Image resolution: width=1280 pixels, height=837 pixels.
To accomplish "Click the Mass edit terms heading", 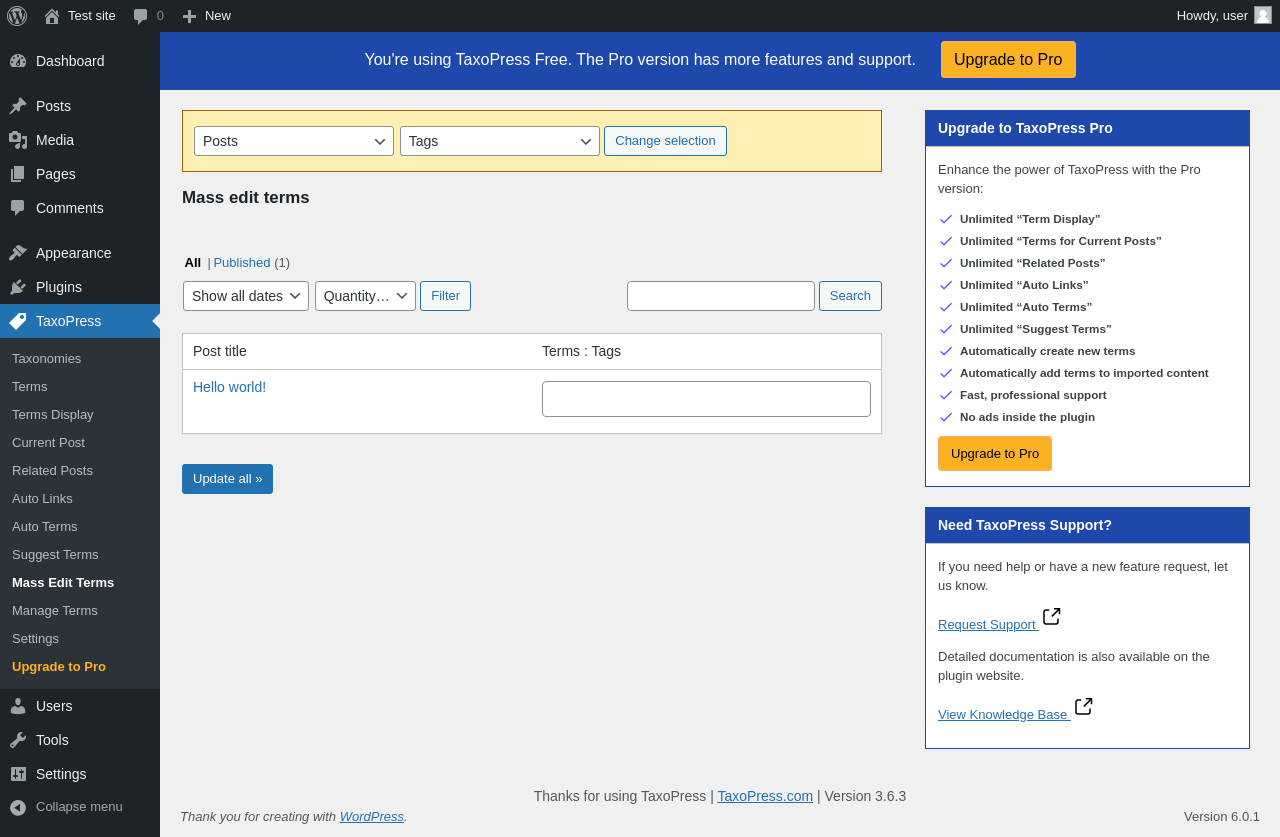I will (x=246, y=198).
